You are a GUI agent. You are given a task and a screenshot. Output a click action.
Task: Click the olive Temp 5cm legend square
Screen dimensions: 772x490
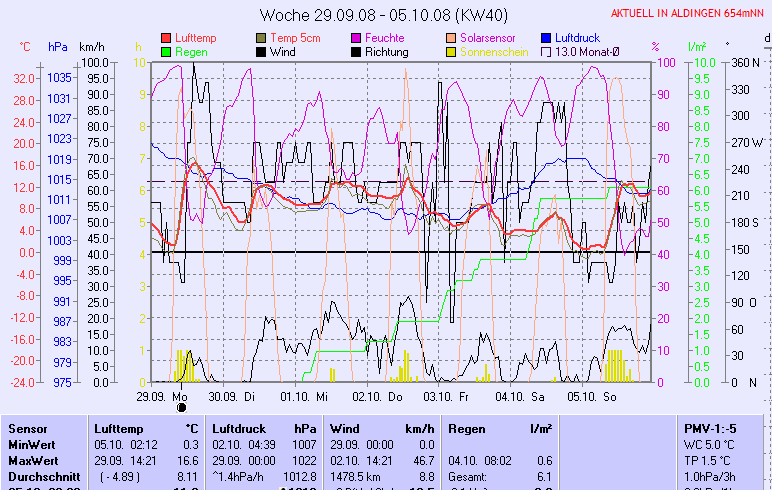[x=262, y=38]
